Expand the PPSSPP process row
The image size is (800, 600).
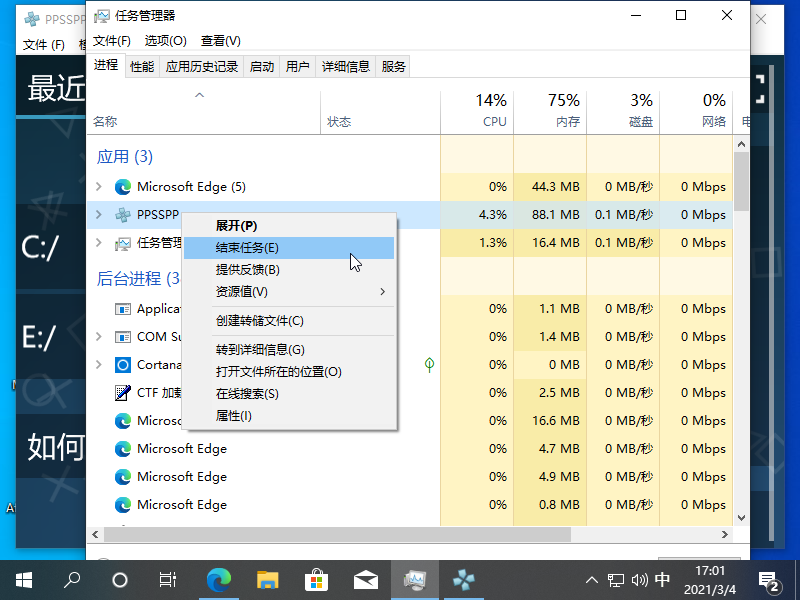coord(98,215)
